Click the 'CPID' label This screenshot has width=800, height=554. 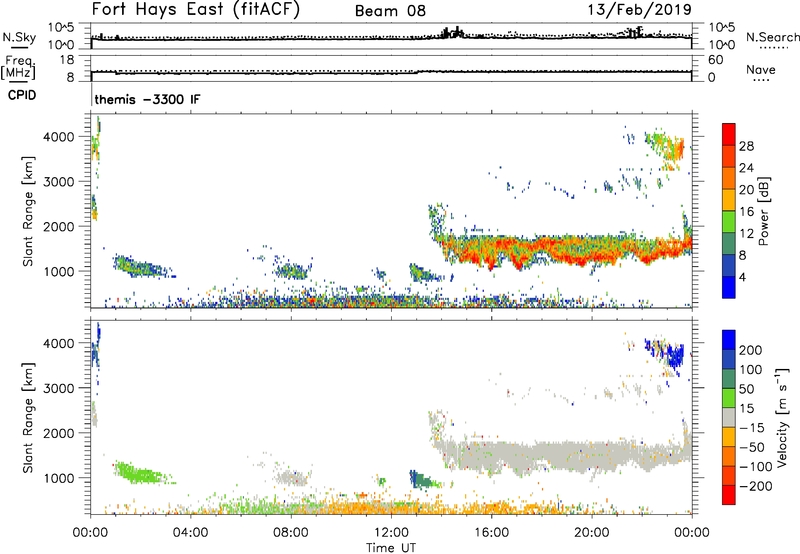pyautogui.click(x=22, y=95)
